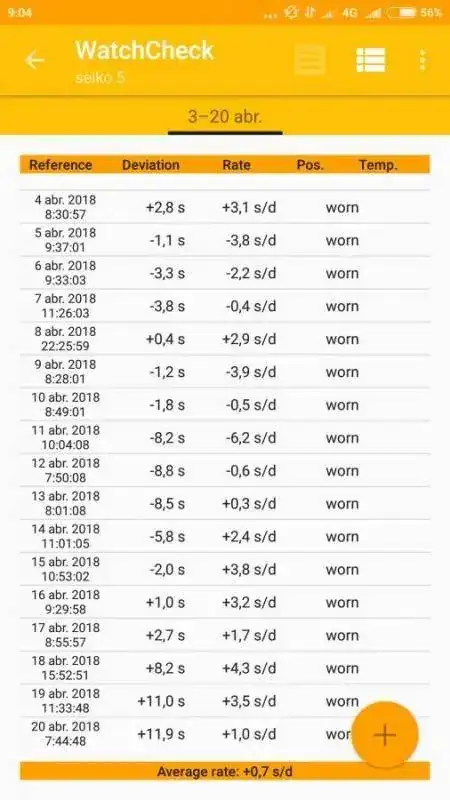This screenshot has height=800, width=450.
Task: Select the dimmed list view icon
Action: point(310,60)
